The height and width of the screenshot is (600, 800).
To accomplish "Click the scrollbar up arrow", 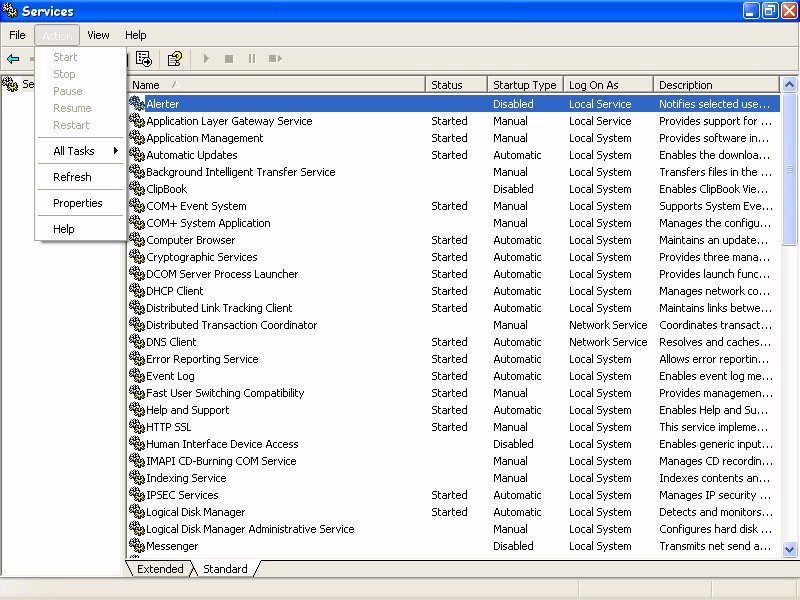I will [789, 85].
